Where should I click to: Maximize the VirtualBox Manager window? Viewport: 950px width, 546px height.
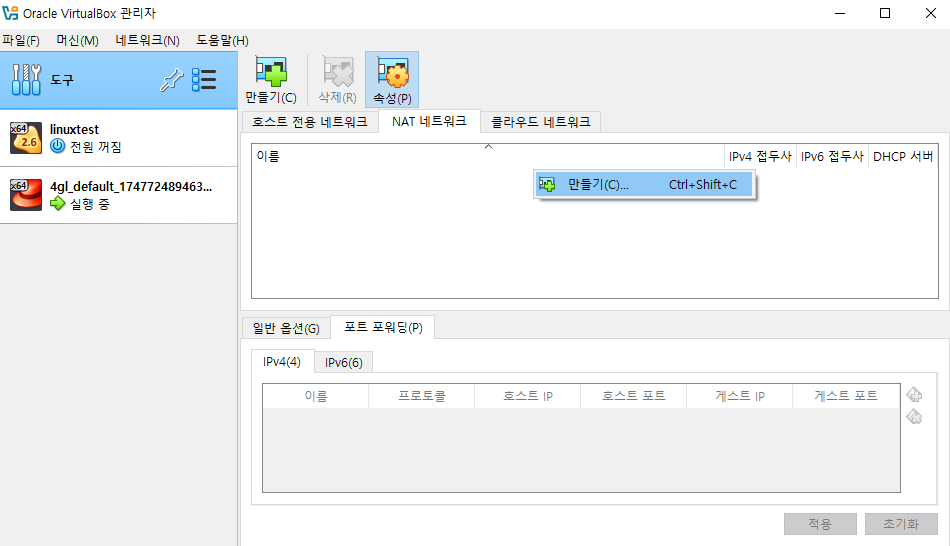pyautogui.click(x=885, y=13)
